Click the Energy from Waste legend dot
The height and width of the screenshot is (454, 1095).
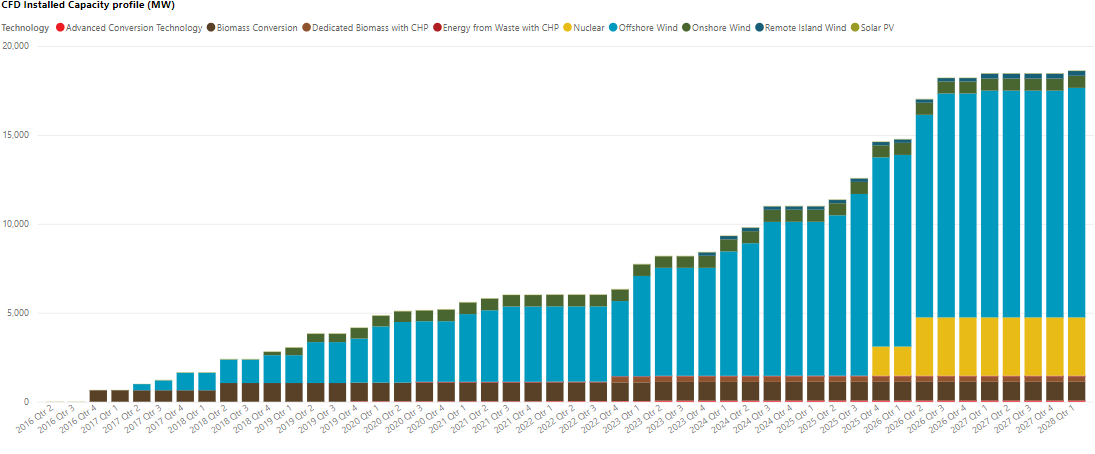[x=437, y=27]
